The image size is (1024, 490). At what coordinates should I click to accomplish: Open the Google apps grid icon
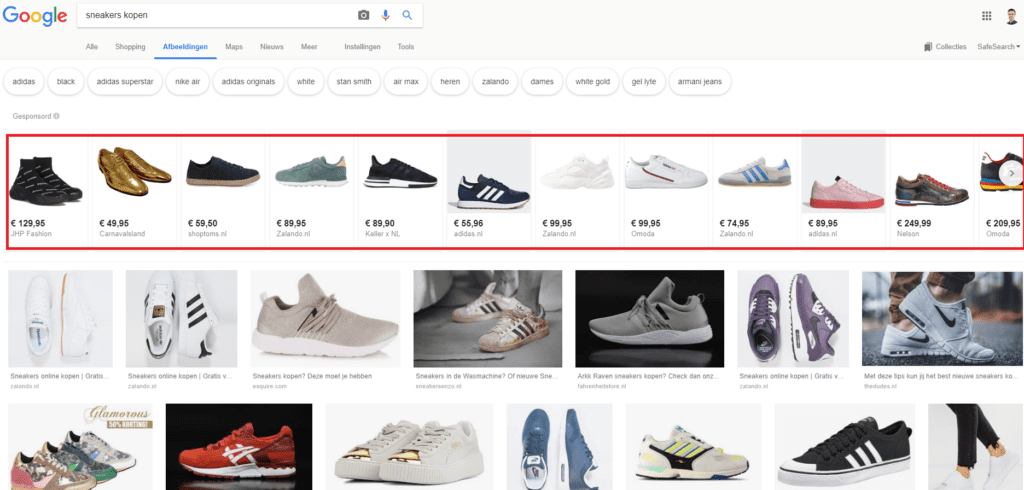click(x=987, y=15)
